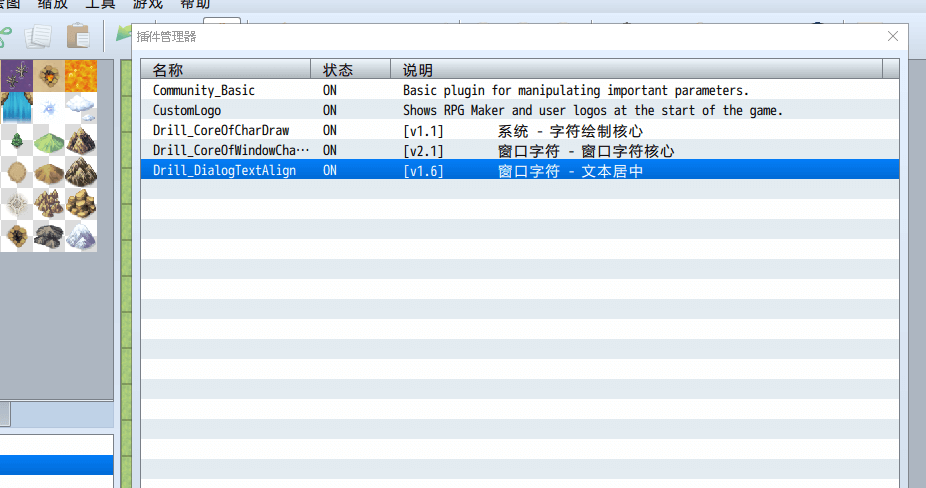Screen dimensions: 926x488
Task: Click the 名称 column header
Action: pyautogui.click(x=168, y=70)
